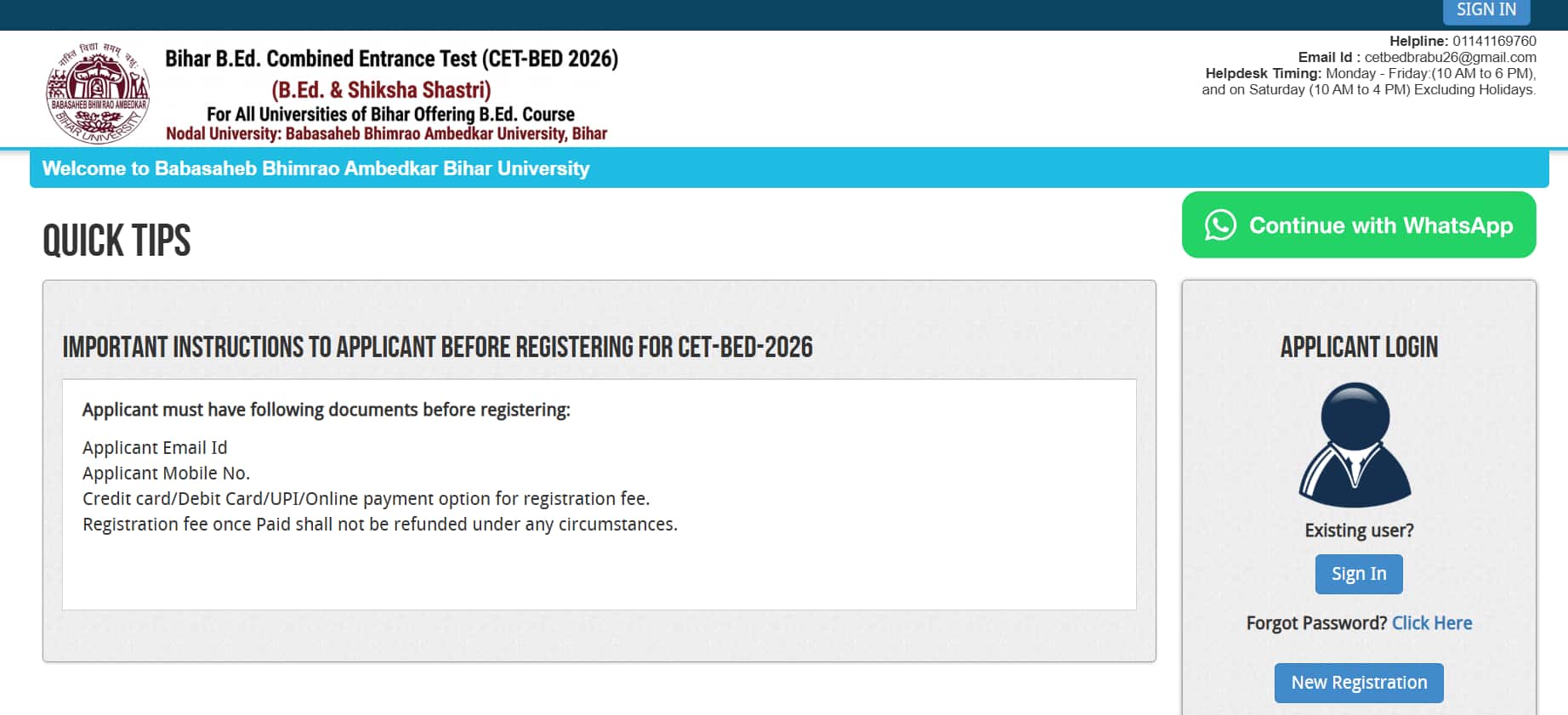This screenshot has height=715, width=1568.
Task: Click the Welcome to Babasaheb Bhimrao banner
Action: (315, 168)
